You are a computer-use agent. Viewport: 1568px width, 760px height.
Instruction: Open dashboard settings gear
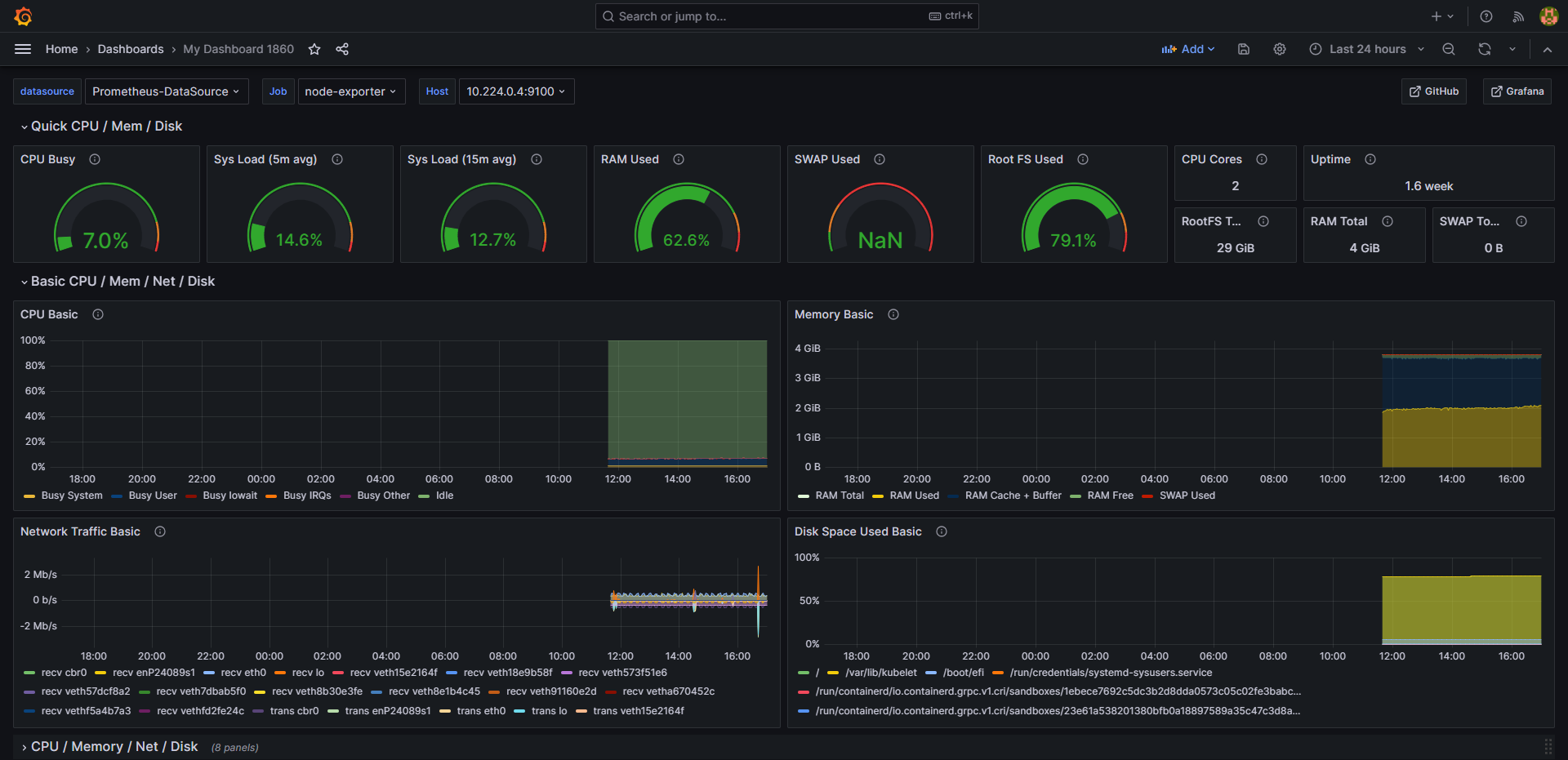click(1280, 49)
